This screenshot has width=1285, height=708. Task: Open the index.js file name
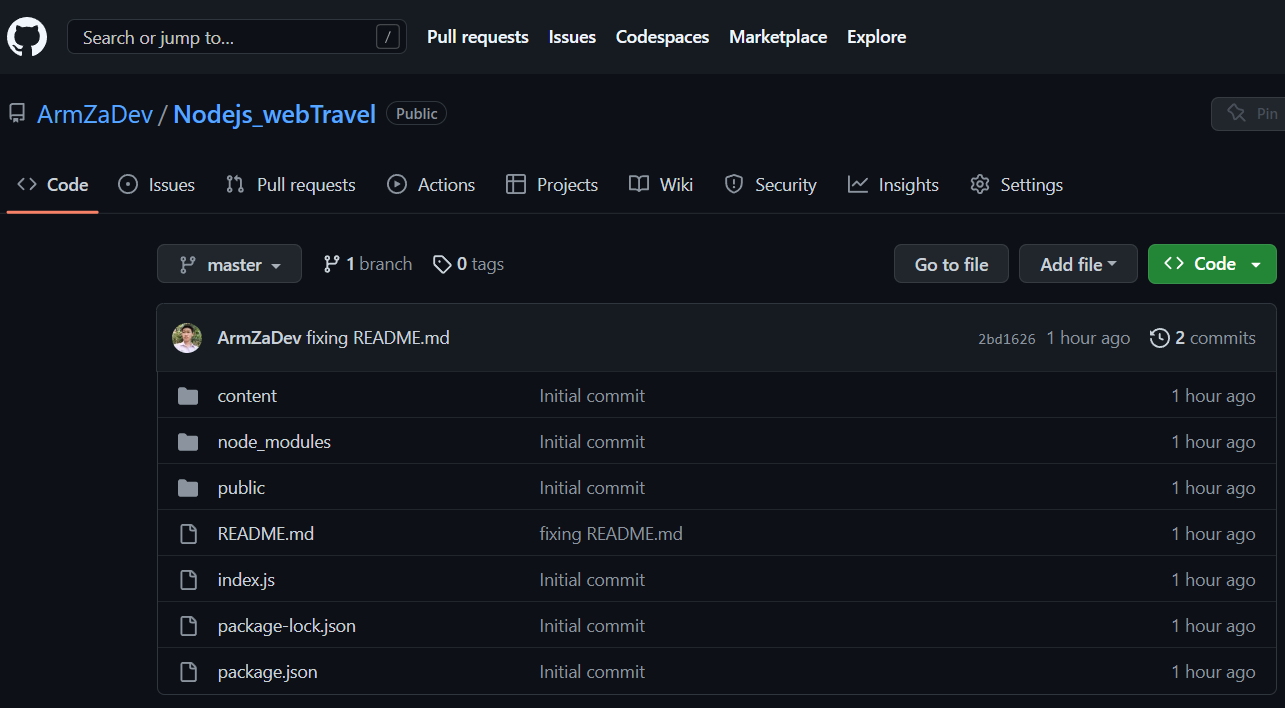pos(246,580)
